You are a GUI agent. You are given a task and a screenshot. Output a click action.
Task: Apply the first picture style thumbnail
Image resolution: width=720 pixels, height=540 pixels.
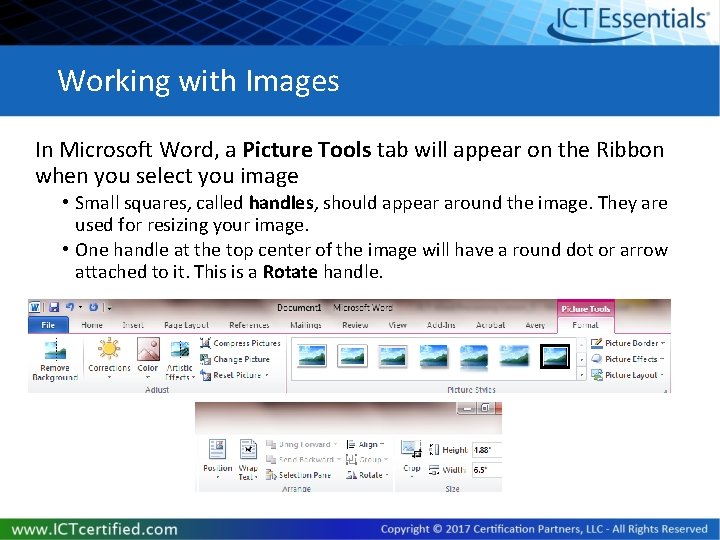312,356
